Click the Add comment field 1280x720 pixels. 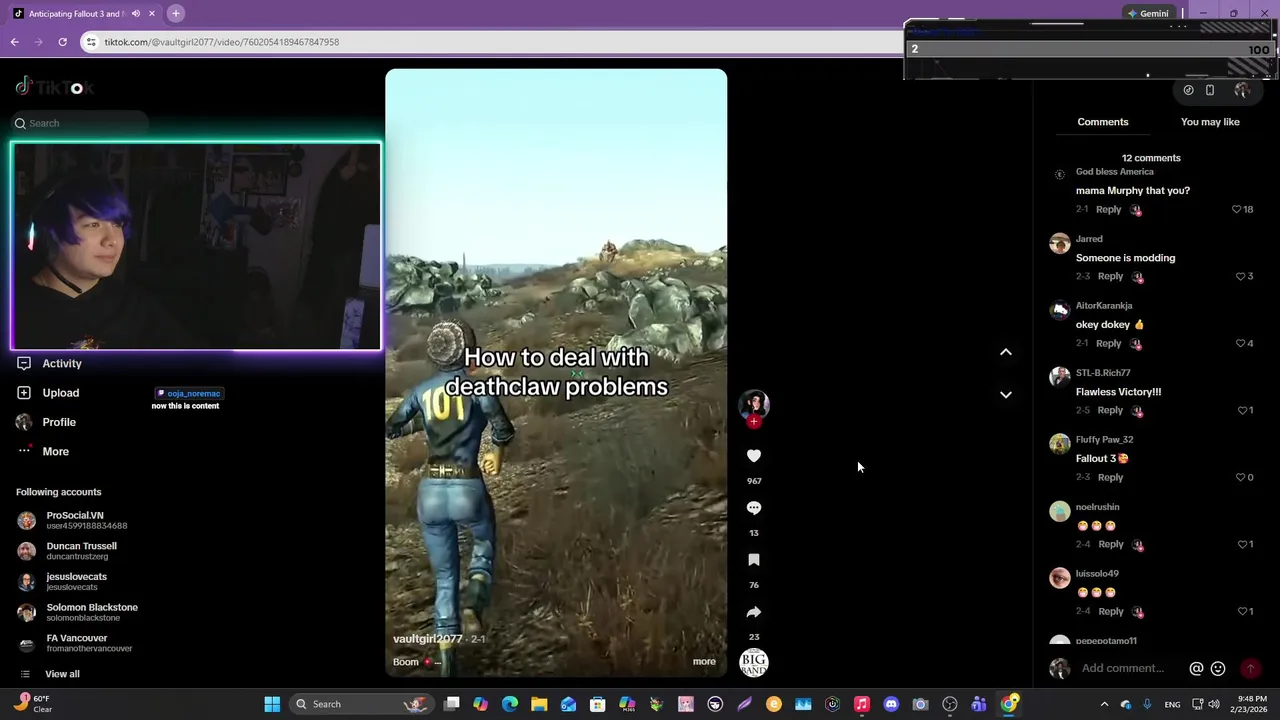click(x=1125, y=669)
